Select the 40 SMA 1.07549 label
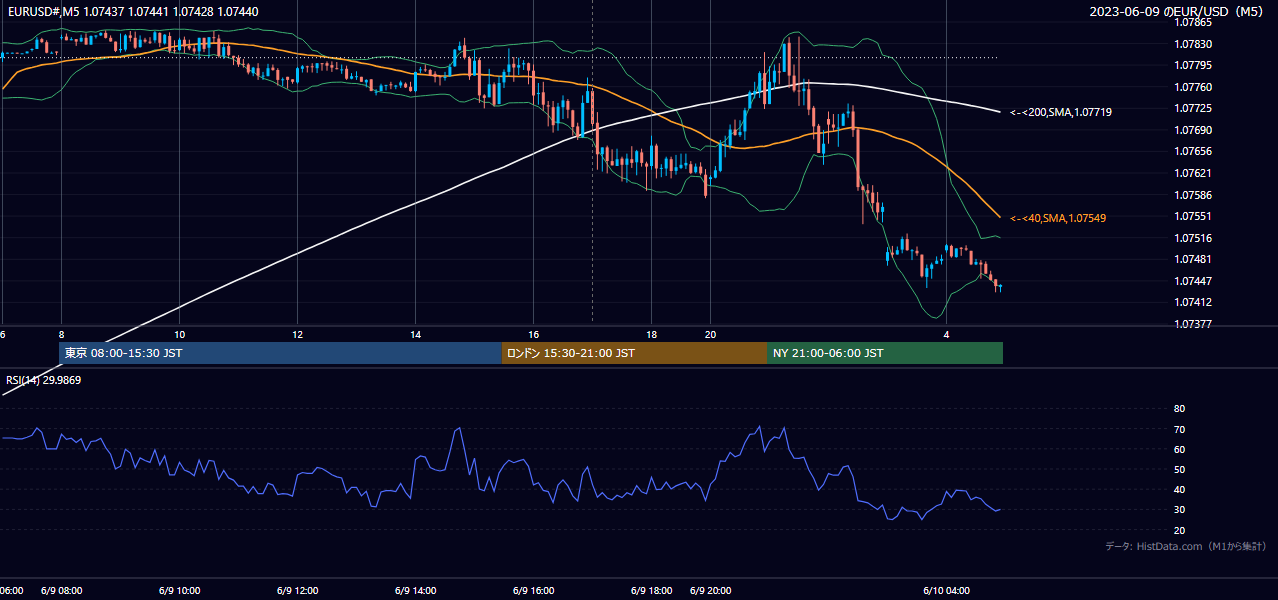Image resolution: width=1278 pixels, height=600 pixels. [x=1058, y=218]
